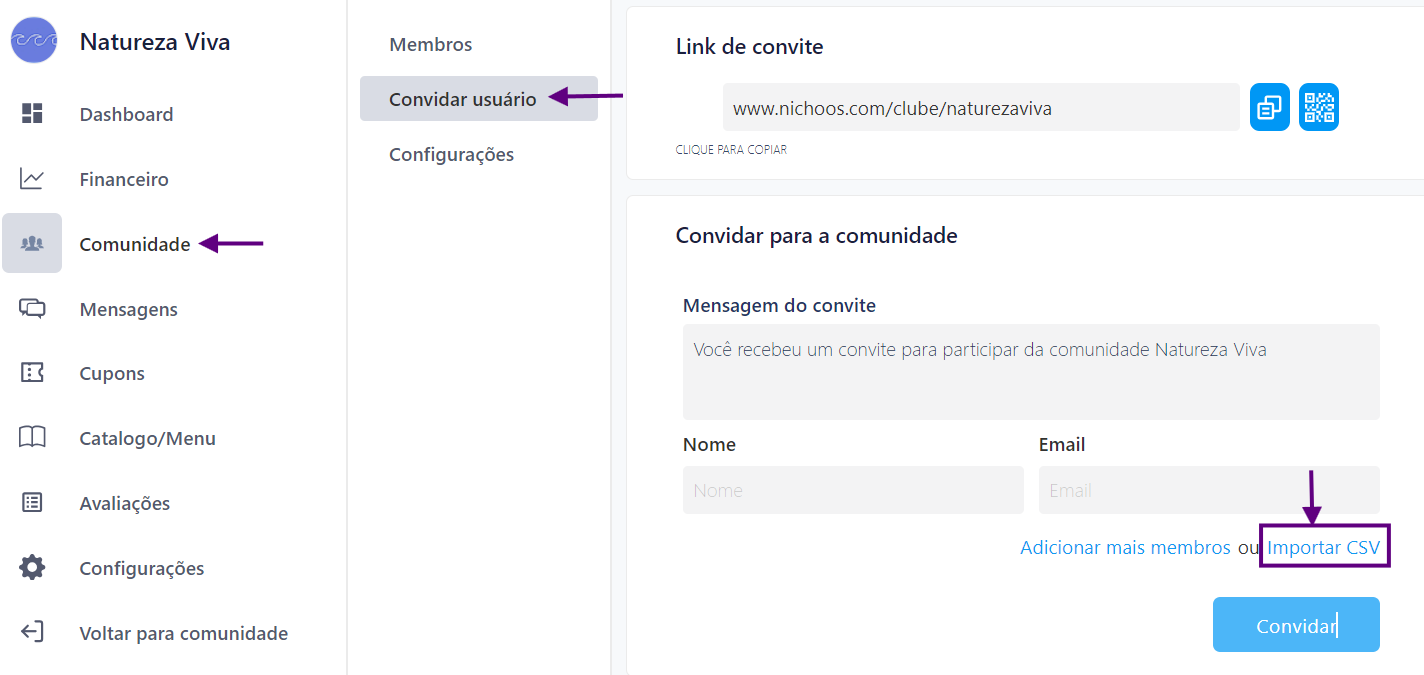The width and height of the screenshot is (1424, 675).
Task: Click the Configurações gear icon in sidebar
Action: [x=32, y=568]
